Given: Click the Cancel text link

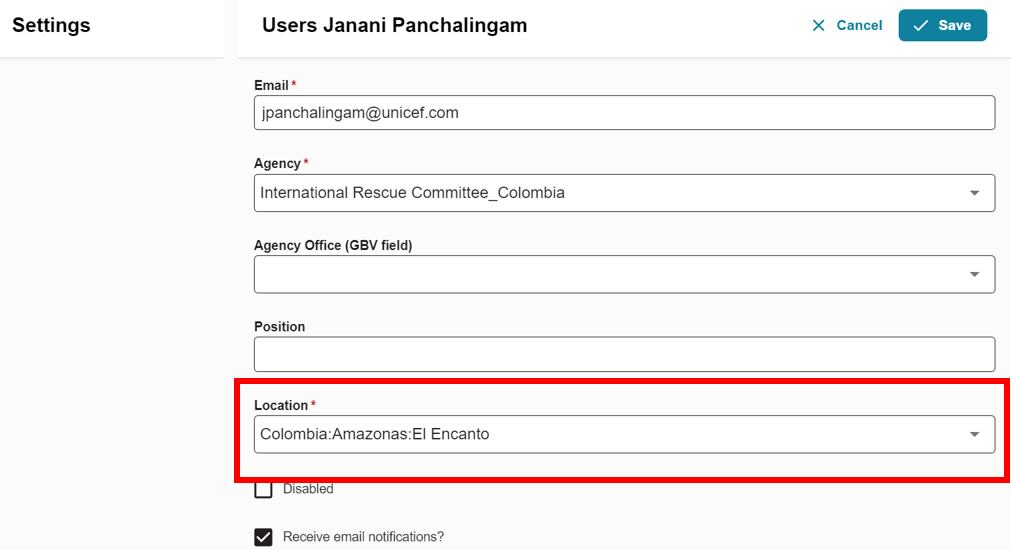Looking at the screenshot, I should coord(859,25).
